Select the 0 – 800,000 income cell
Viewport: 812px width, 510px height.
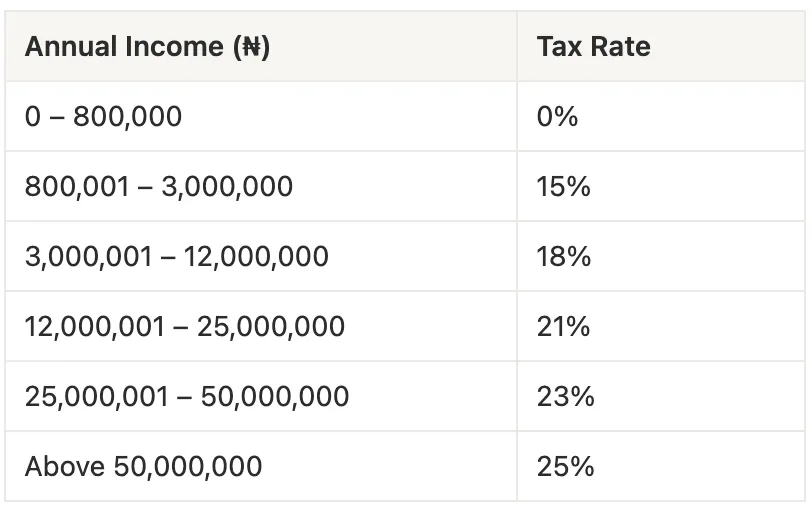point(261,116)
